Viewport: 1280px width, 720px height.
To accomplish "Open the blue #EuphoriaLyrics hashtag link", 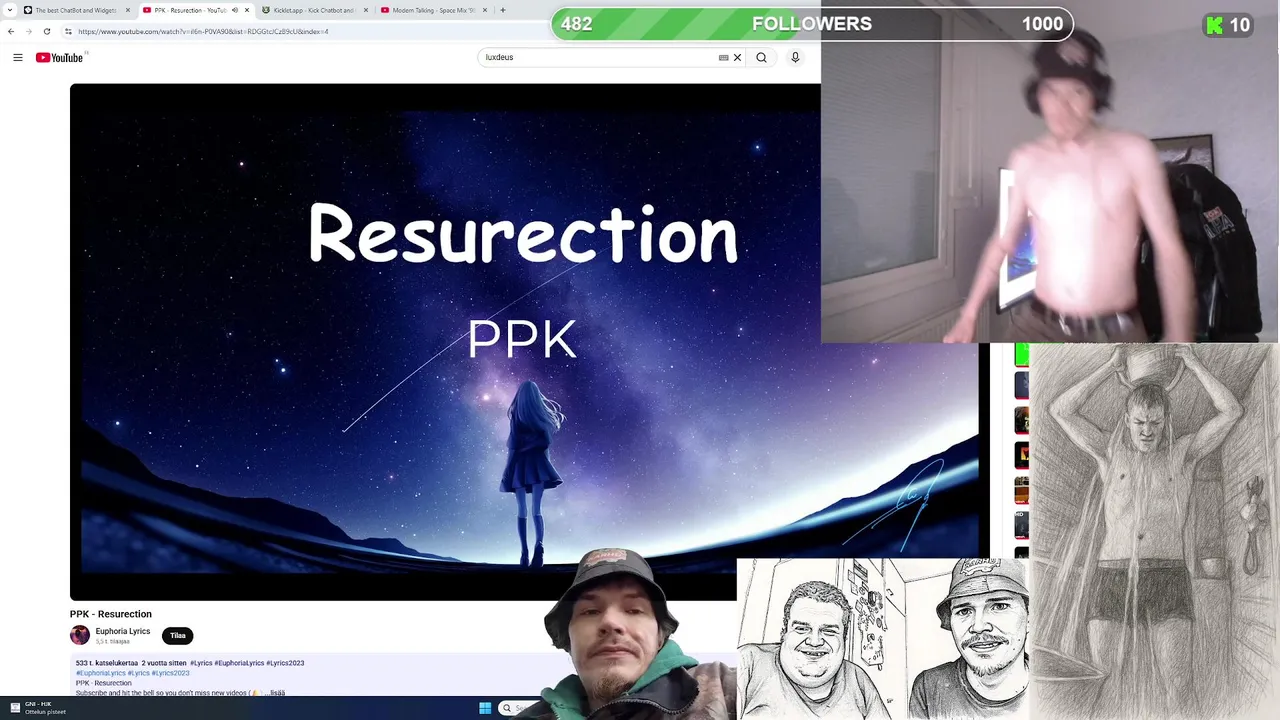I will pyautogui.click(x=101, y=673).
